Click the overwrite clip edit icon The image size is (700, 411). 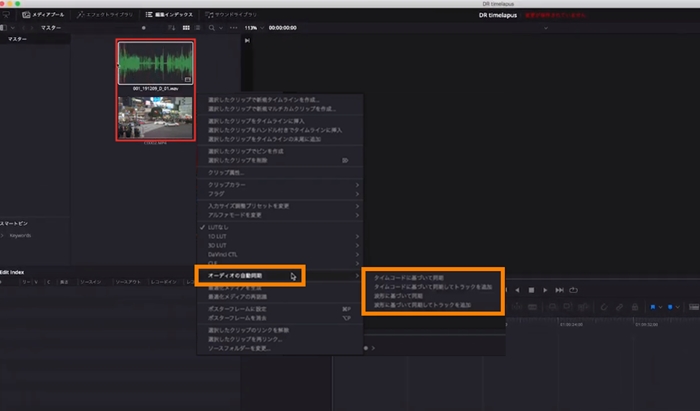click(567, 307)
